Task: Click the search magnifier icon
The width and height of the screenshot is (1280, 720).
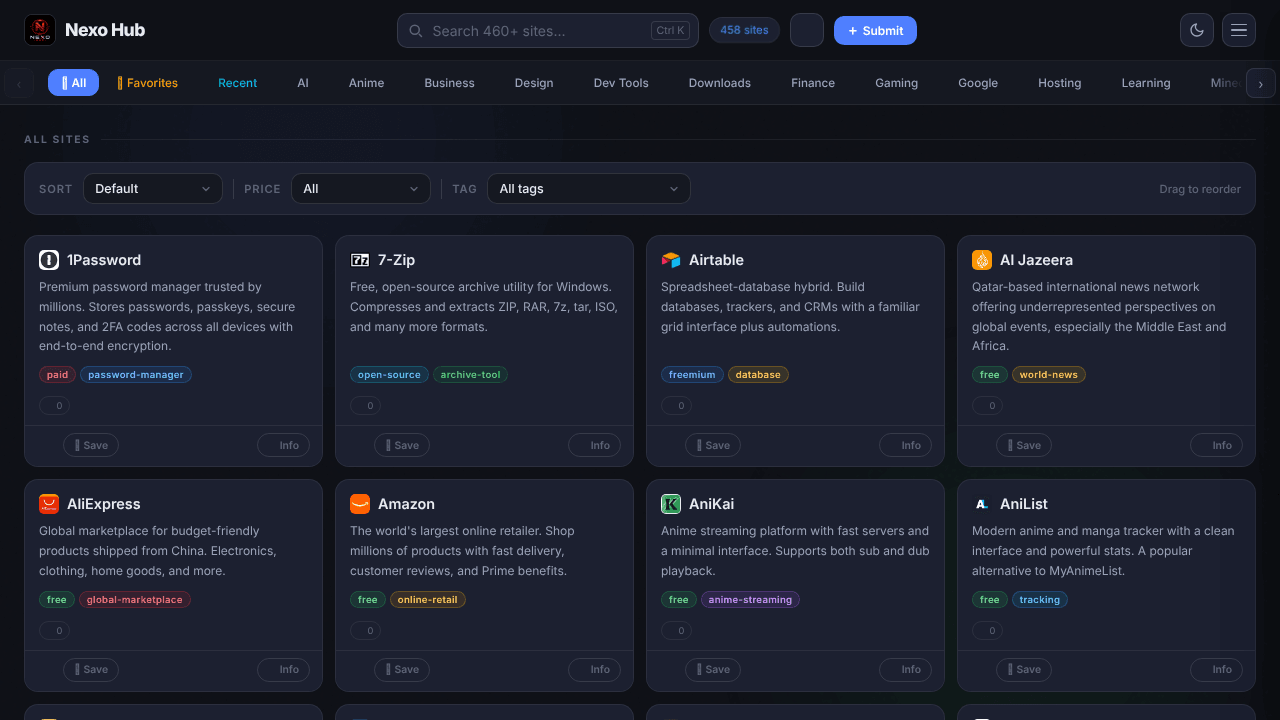Action: tap(416, 31)
